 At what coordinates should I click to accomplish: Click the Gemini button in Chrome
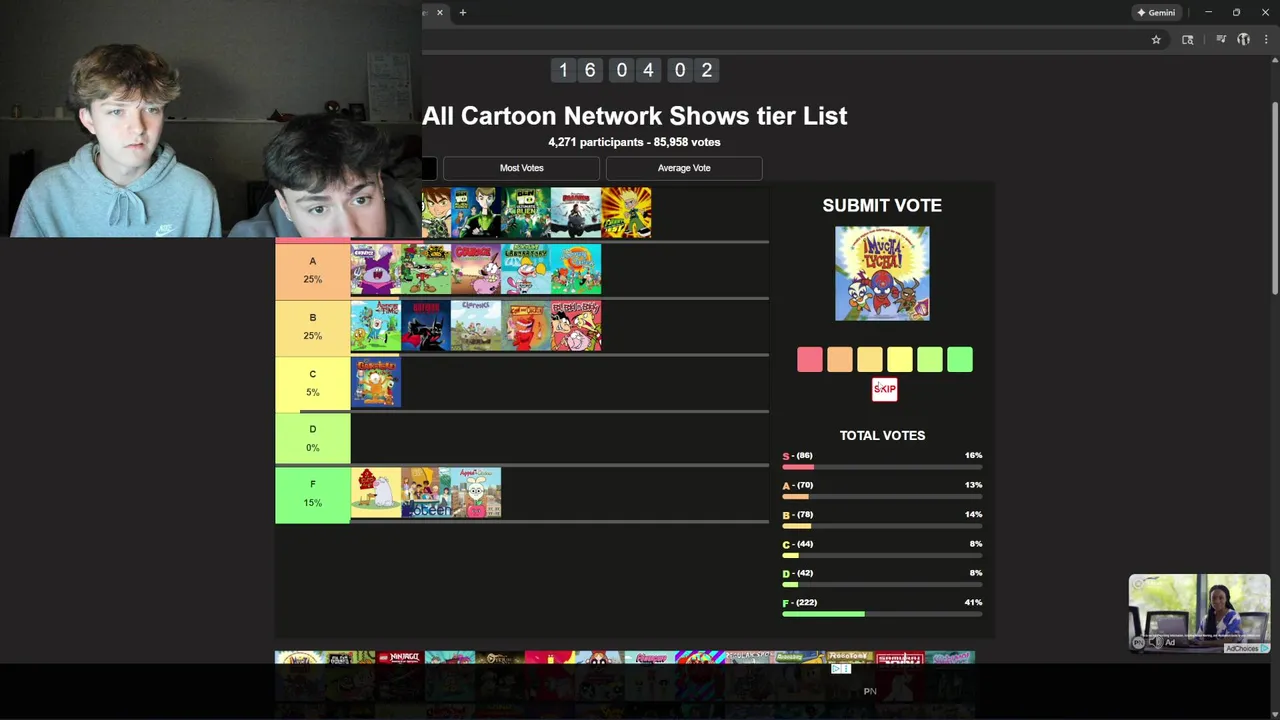tap(1155, 12)
